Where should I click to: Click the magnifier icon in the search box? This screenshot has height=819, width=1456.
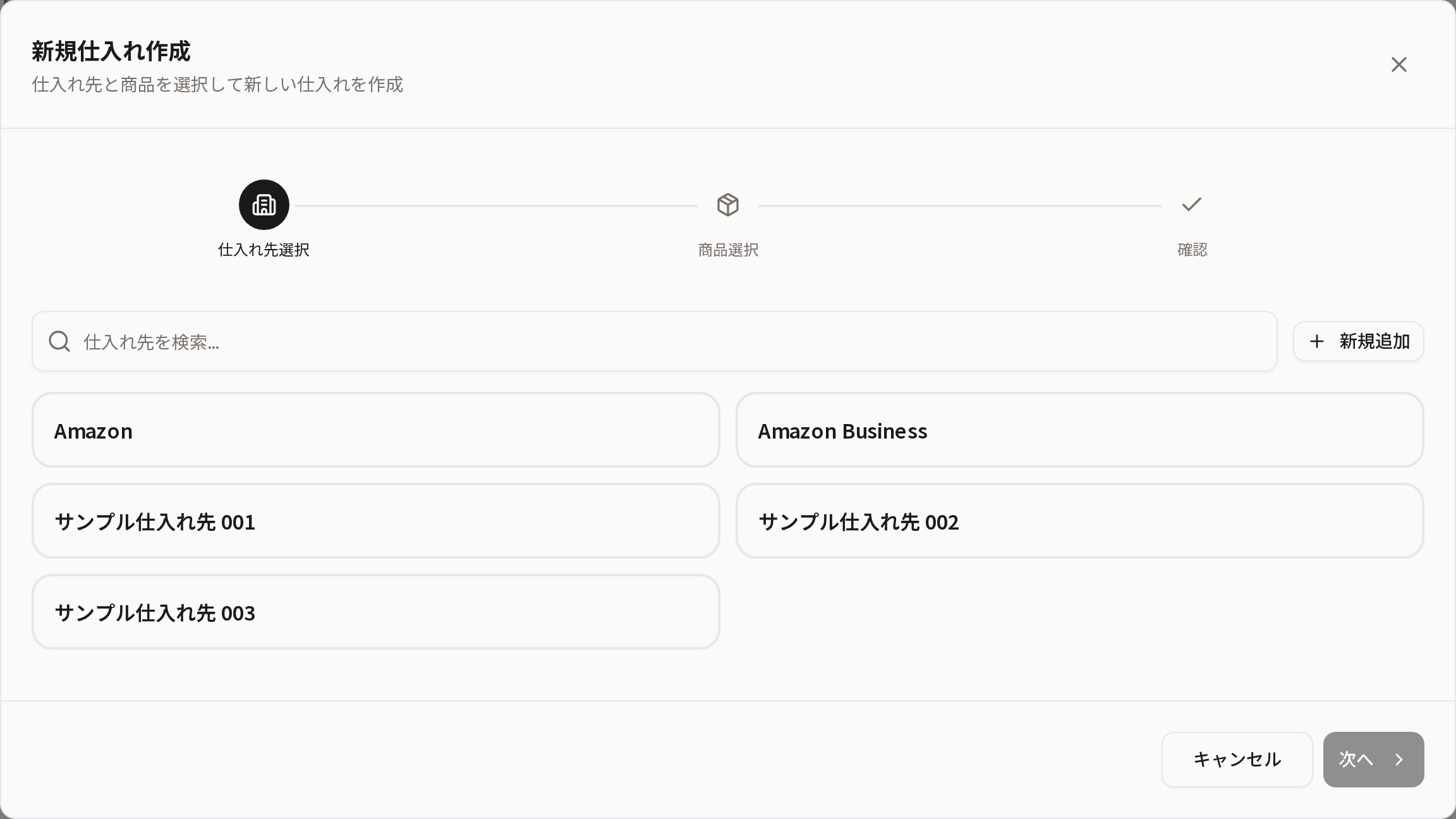click(x=59, y=341)
